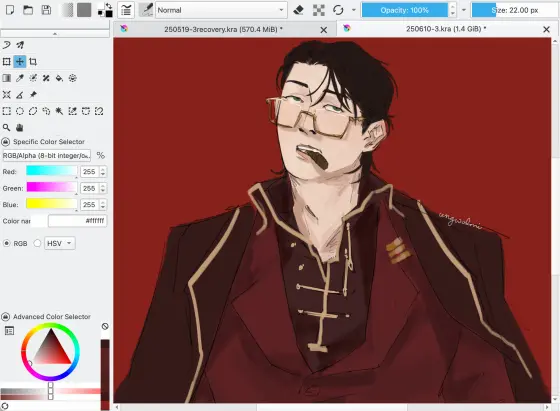Create a new document
560x411 pixels.
[x=10, y=10]
